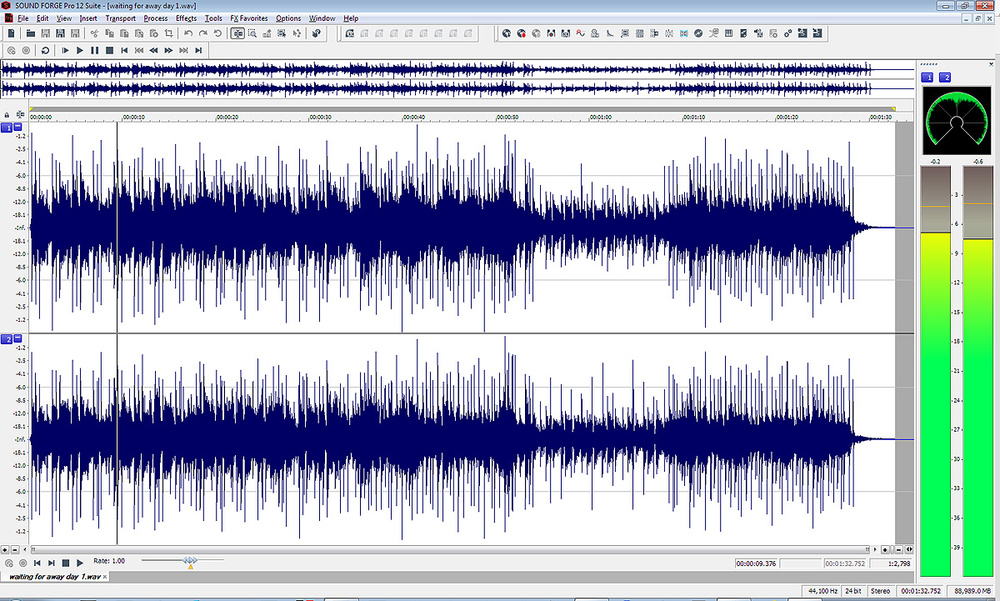This screenshot has height=601, width=1000.
Task: Click Go to End transport button
Action: coord(198,50)
